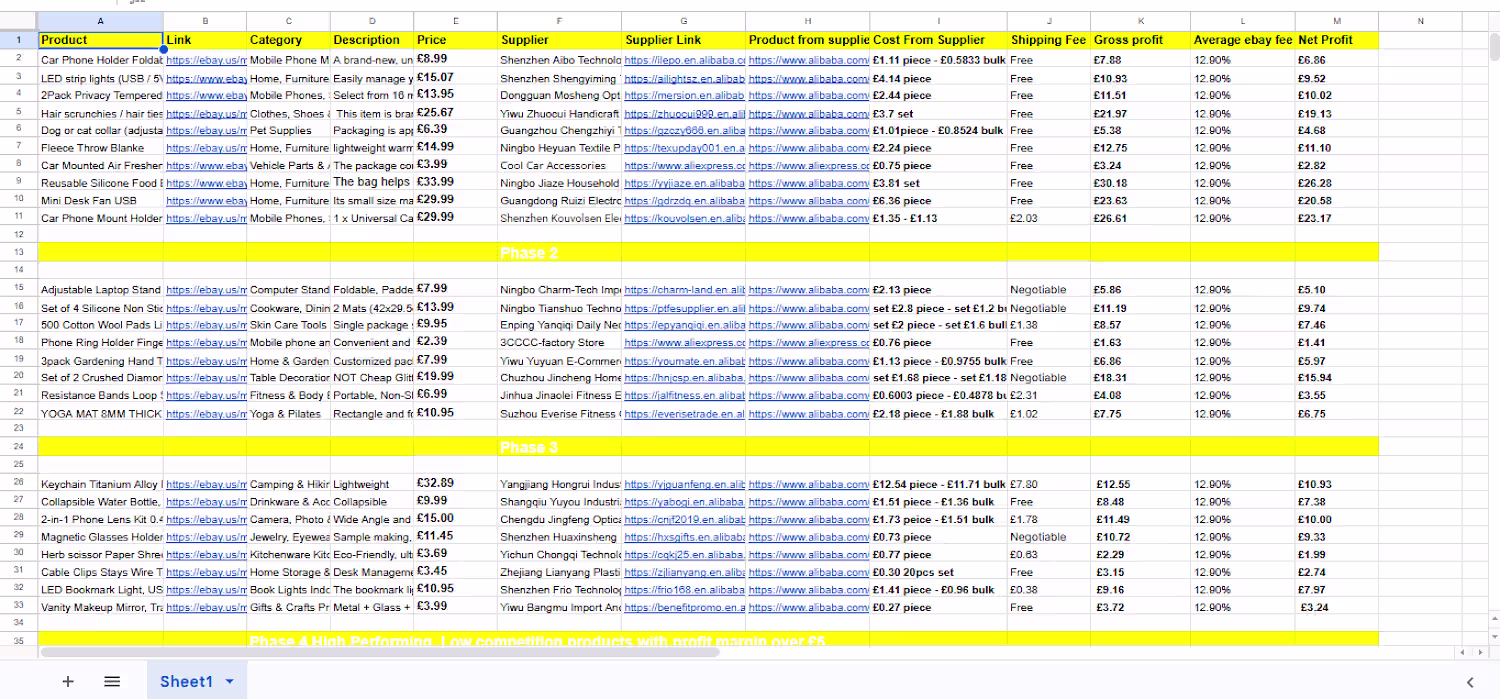
Task: Select the Product header cell
Action: [x=100, y=40]
